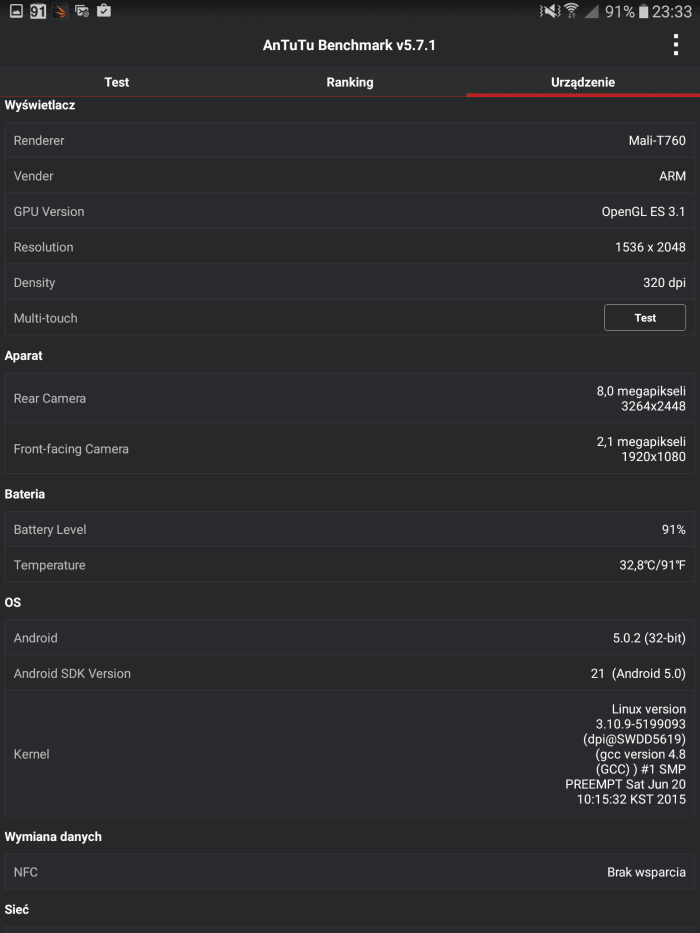This screenshot has height=933, width=700.
Task: Tap the Rear Camera info row
Action: pos(350,398)
